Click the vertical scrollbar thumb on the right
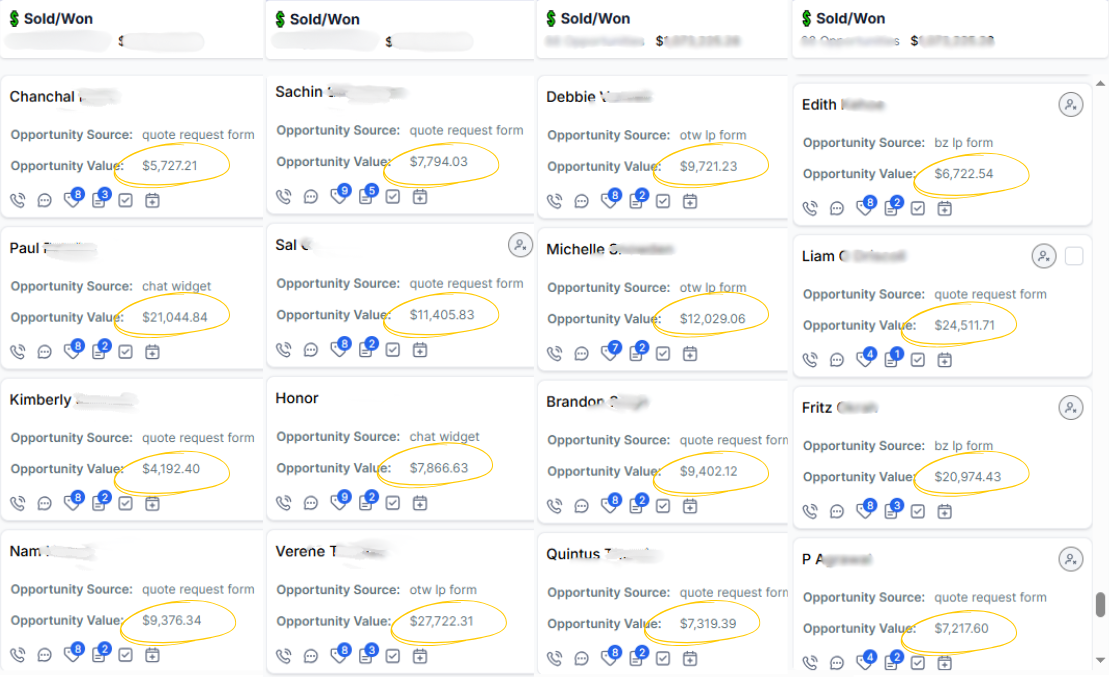 [x=1100, y=604]
